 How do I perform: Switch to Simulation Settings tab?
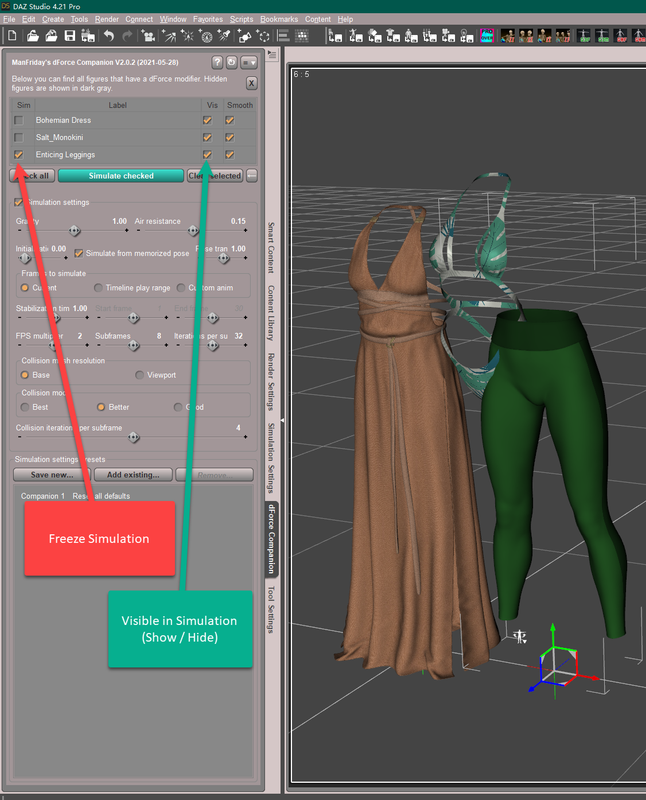point(271,458)
